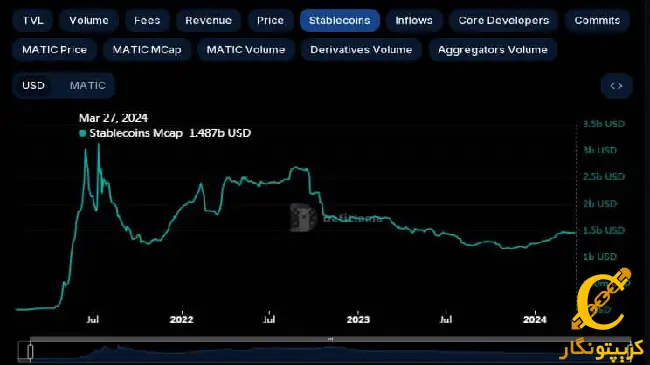Screen dimensions: 650x365
Task: Toggle the Commits chart metric
Action: (x=597, y=20)
